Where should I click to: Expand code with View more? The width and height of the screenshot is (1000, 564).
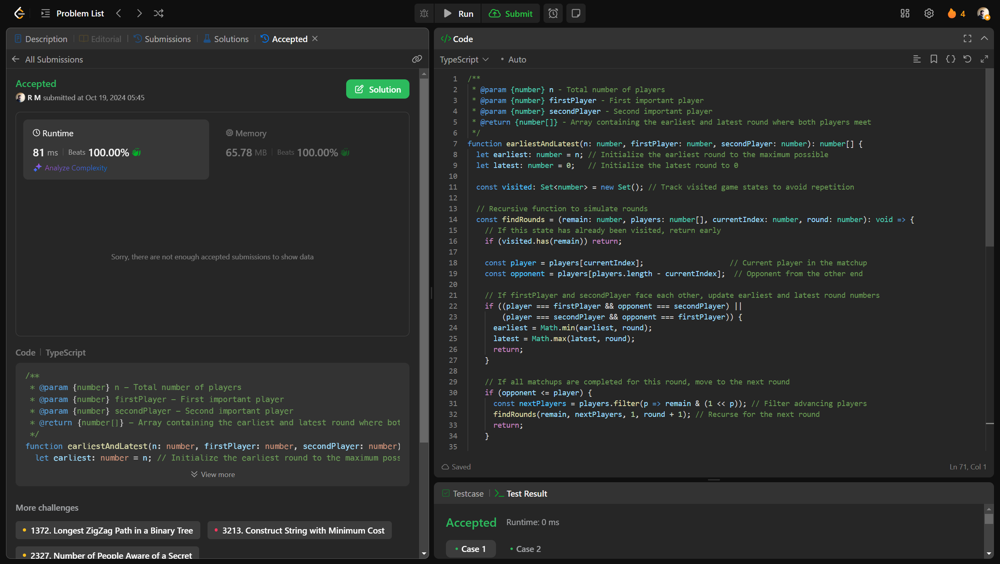coord(212,475)
